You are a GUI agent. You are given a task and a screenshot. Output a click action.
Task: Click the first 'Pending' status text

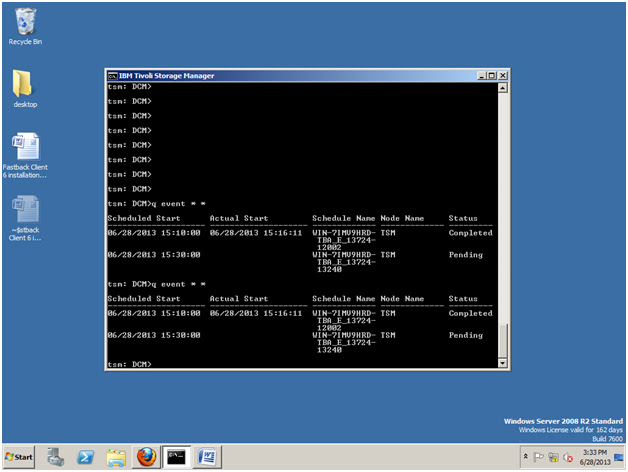pyautogui.click(x=466, y=255)
